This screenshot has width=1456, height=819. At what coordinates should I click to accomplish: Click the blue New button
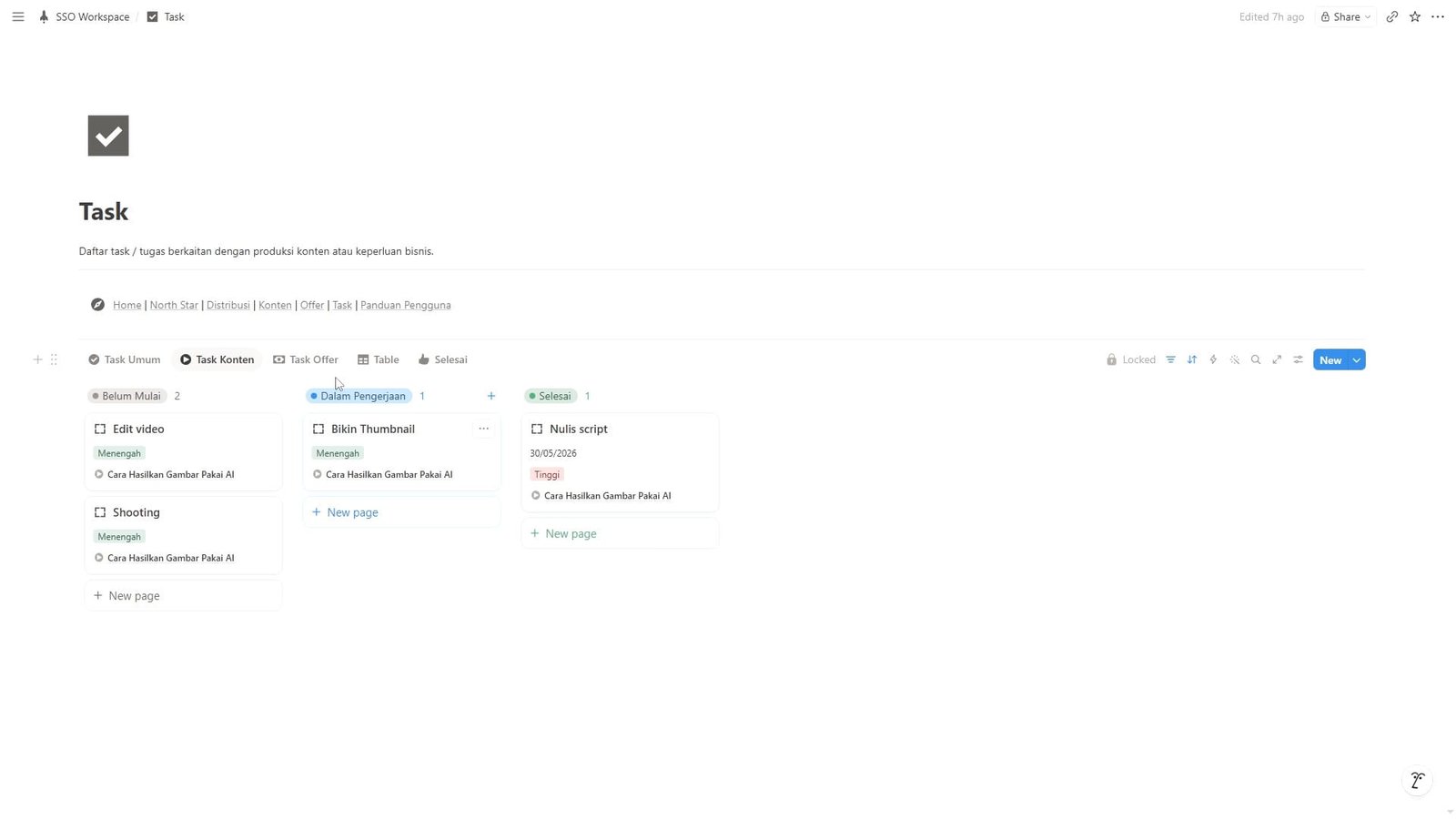1330,360
